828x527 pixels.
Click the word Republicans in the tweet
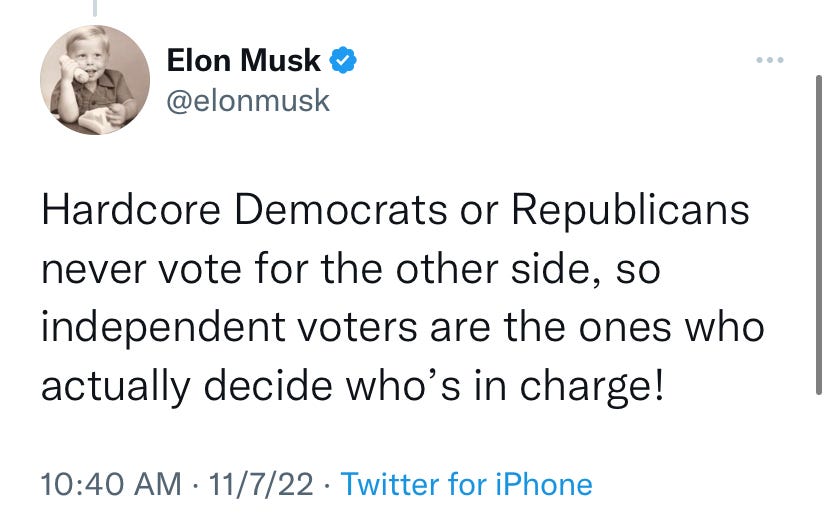pyautogui.click(x=630, y=213)
